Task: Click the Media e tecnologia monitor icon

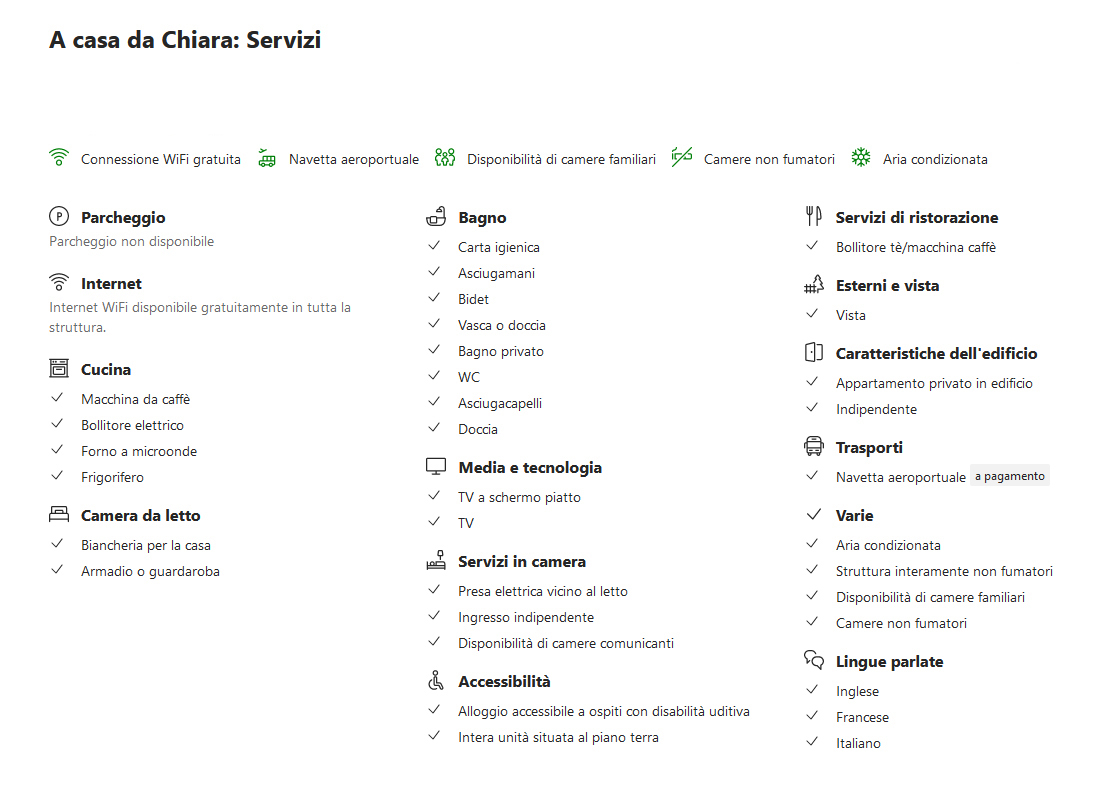Action: pyautogui.click(x=436, y=467)
